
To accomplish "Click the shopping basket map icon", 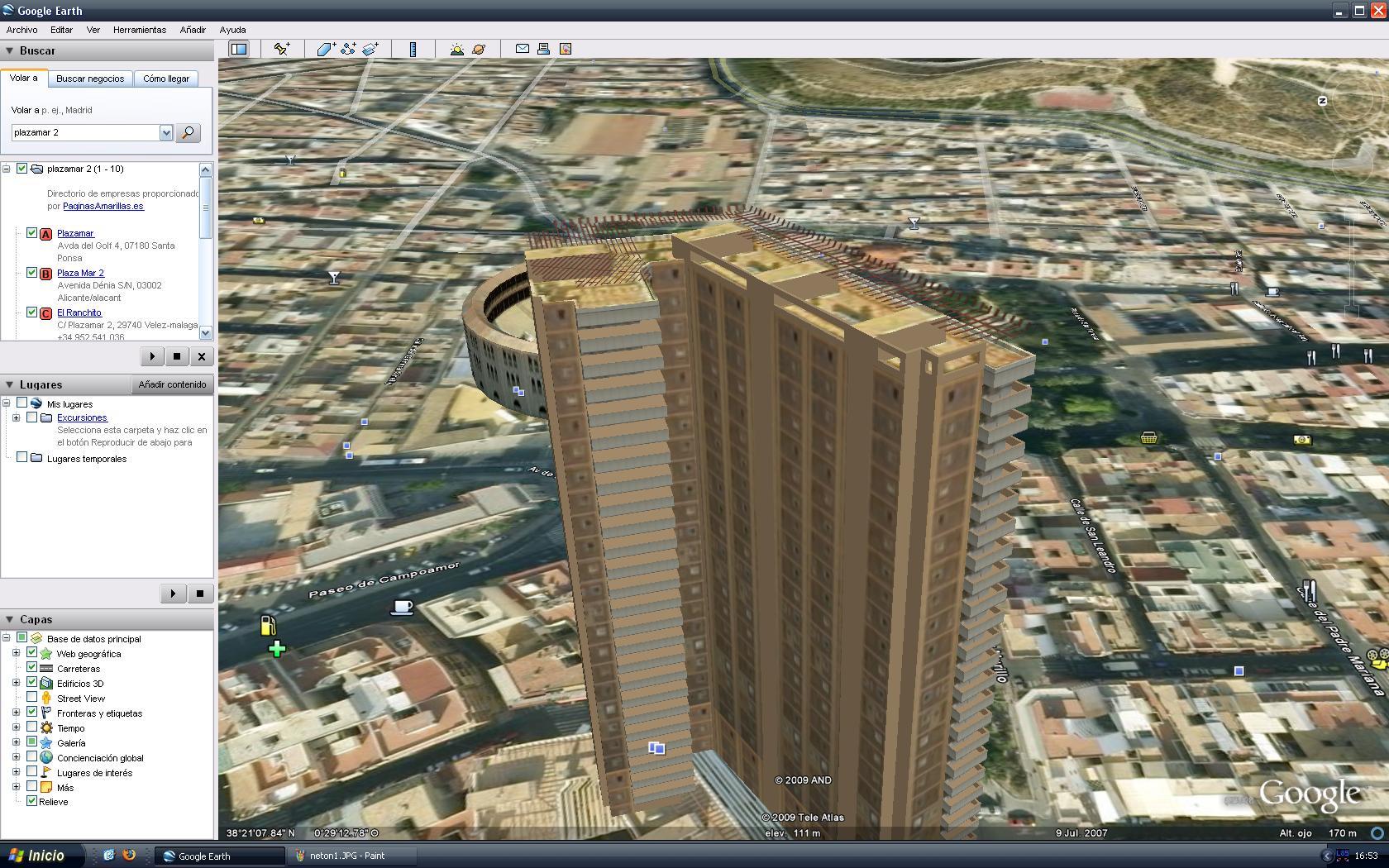I will coord(1148,437).
